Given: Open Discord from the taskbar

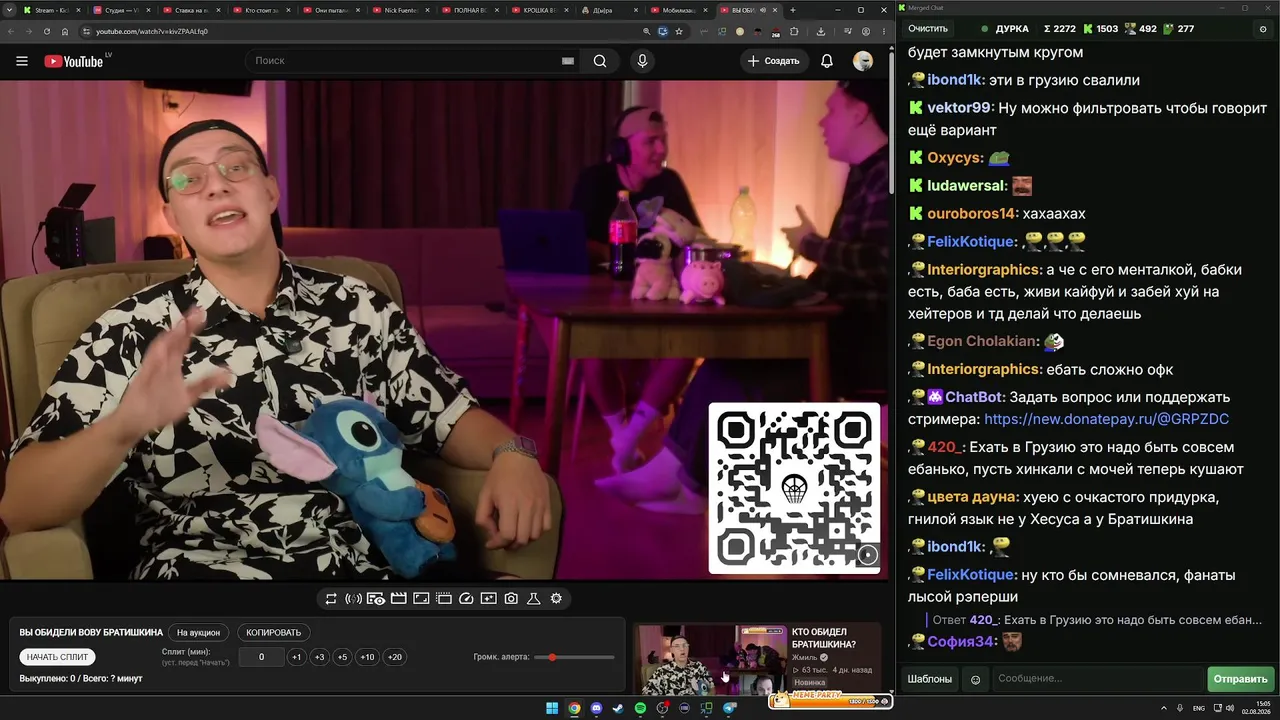Looking at the screenshot, I should tap(596, 709).
